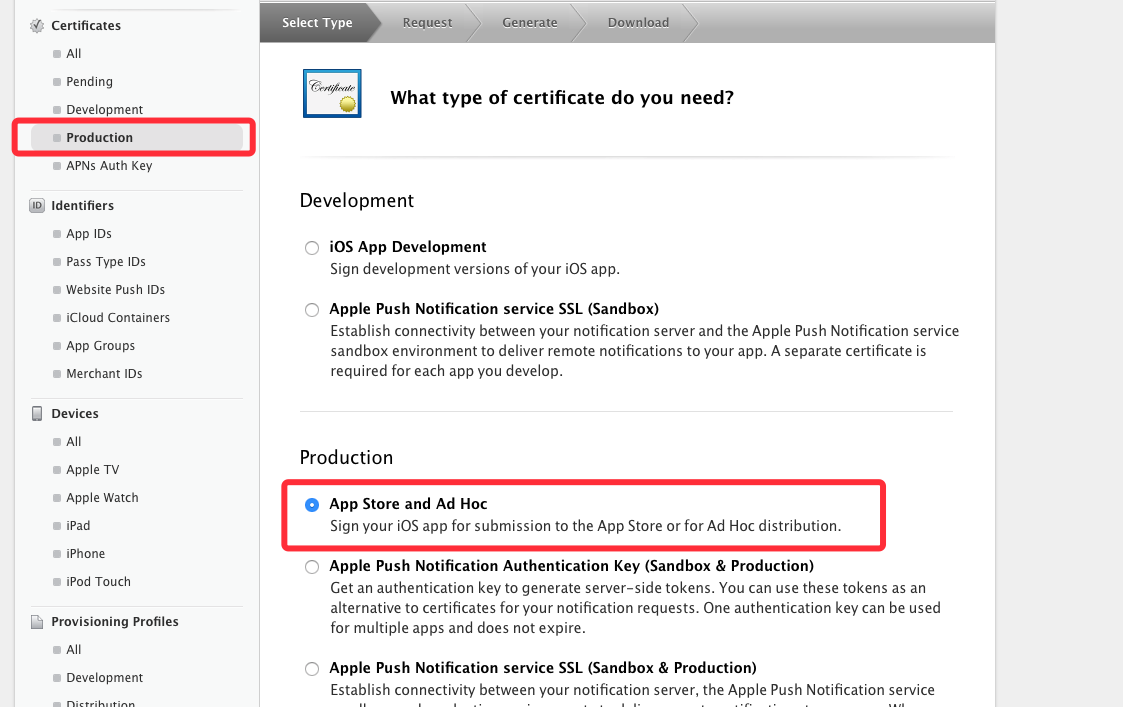Open Development under Certificates
The width and height of the screenshot is (1123, 707).
pyautogui.click(x=105, y=110)
